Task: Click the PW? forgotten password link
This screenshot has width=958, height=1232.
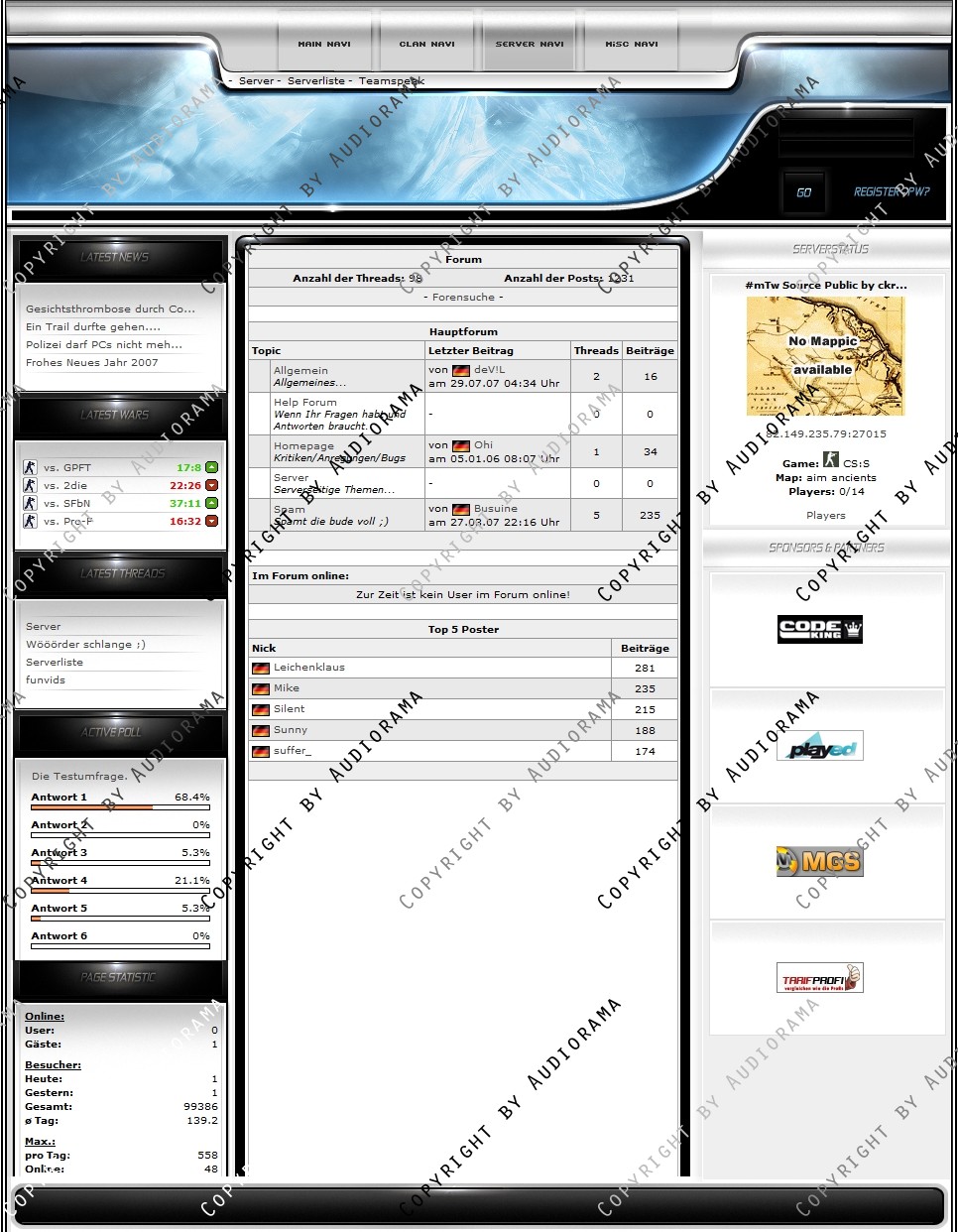Action: [918, 191]
